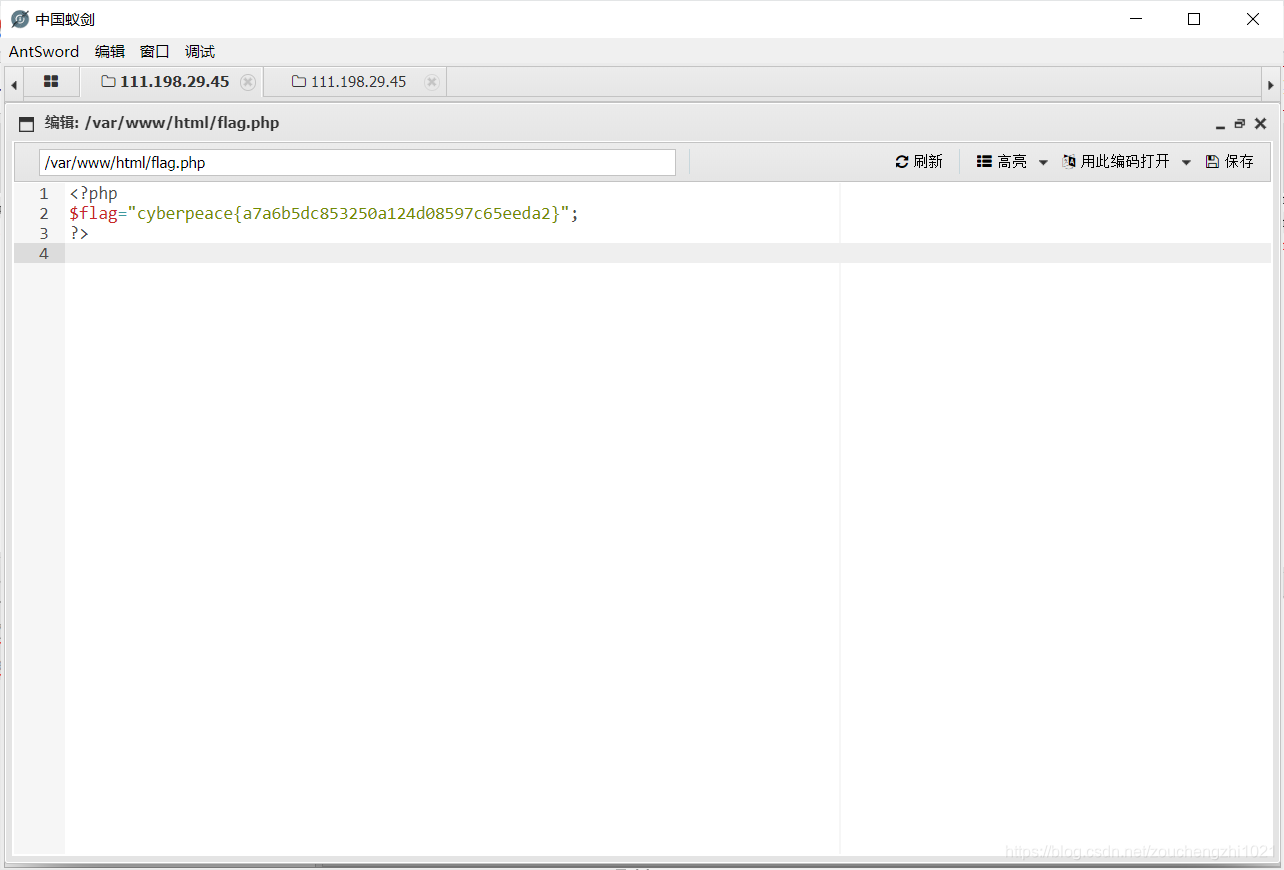This screenshot has height=870, width=1284.
Task: Click the 中国蚁剑 app title icon
Action: [x=20, y=19]
